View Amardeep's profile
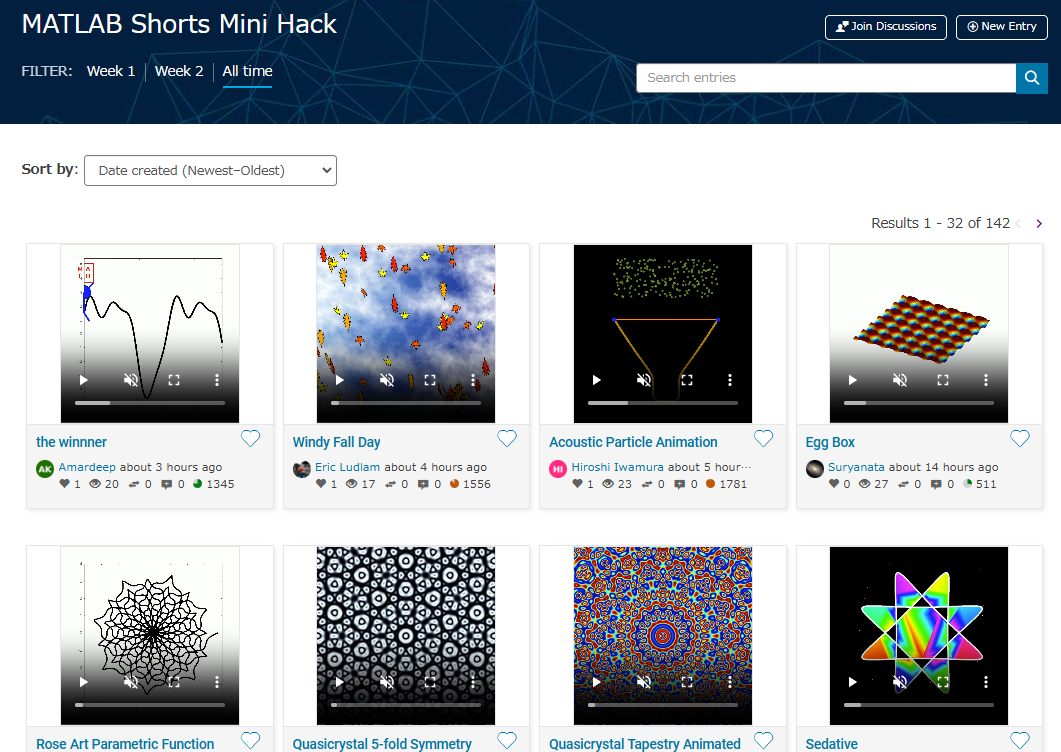The image size is (1061, 752). pyautogui.click(x=87, y=467)
